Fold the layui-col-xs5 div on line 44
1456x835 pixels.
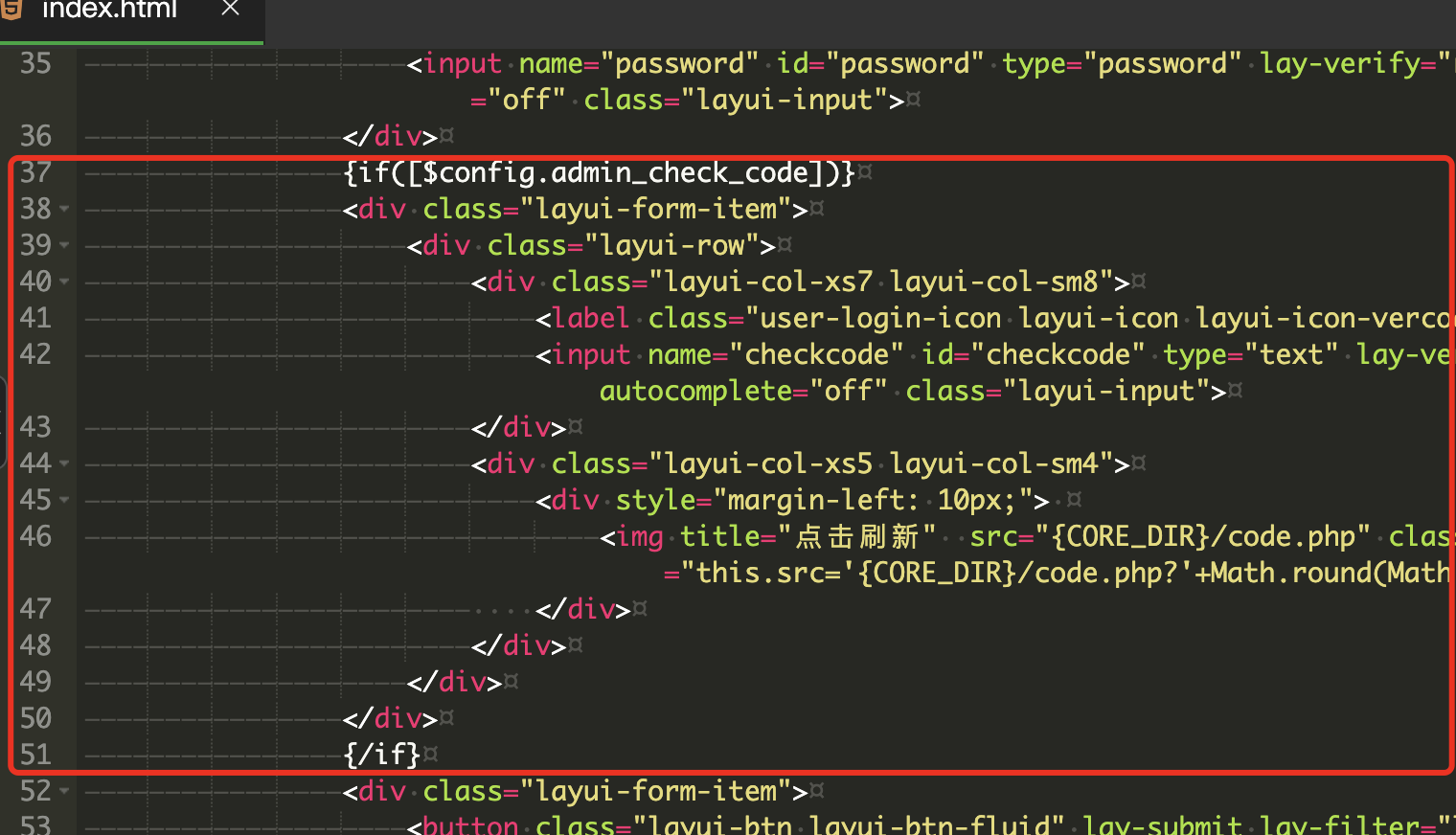click(64, 463)
